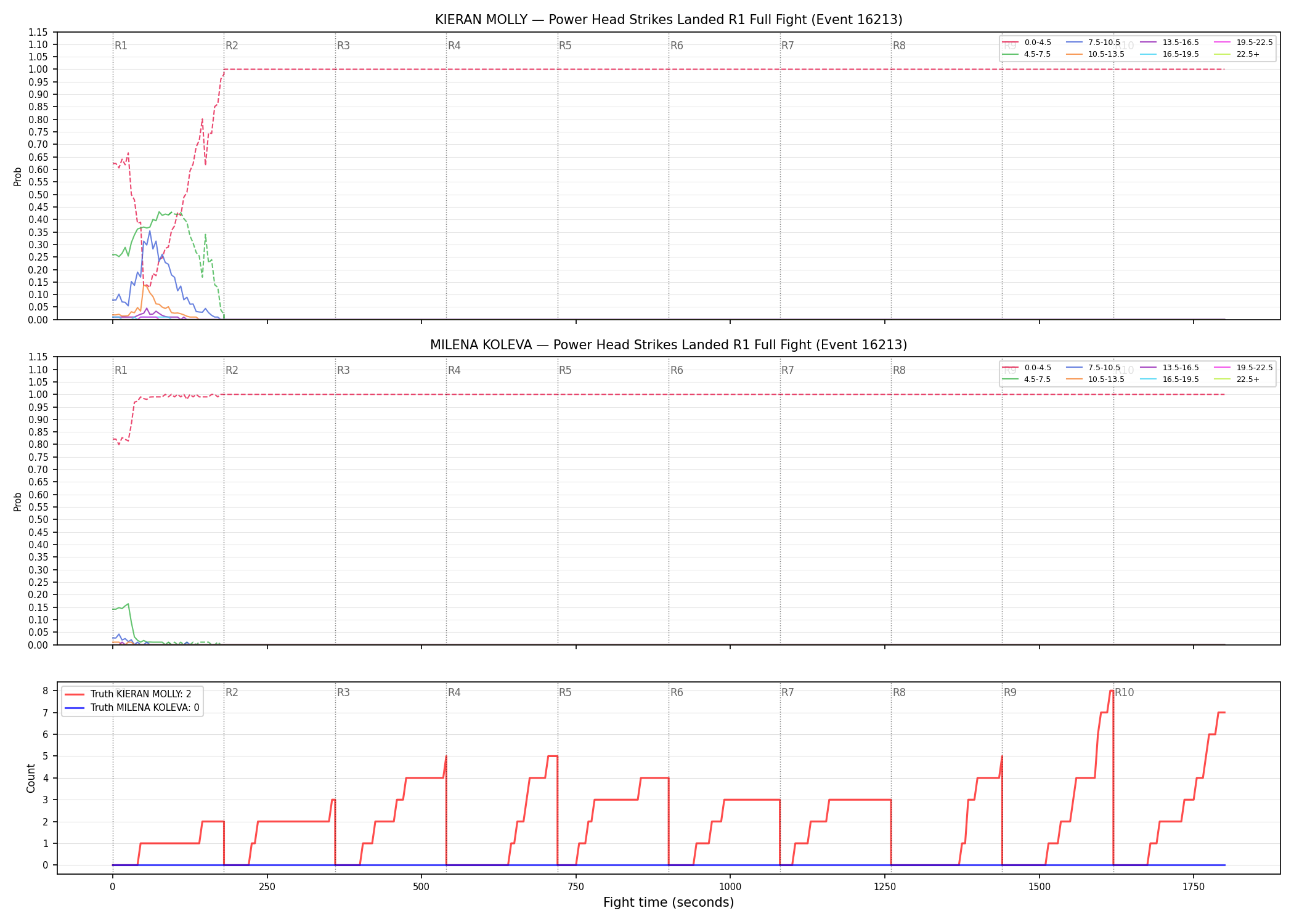The width and height of the screenshot is (1294, 924).
Task: Click the 'Fight time (seconds)' axis label
Action: (x=669, y=902)
